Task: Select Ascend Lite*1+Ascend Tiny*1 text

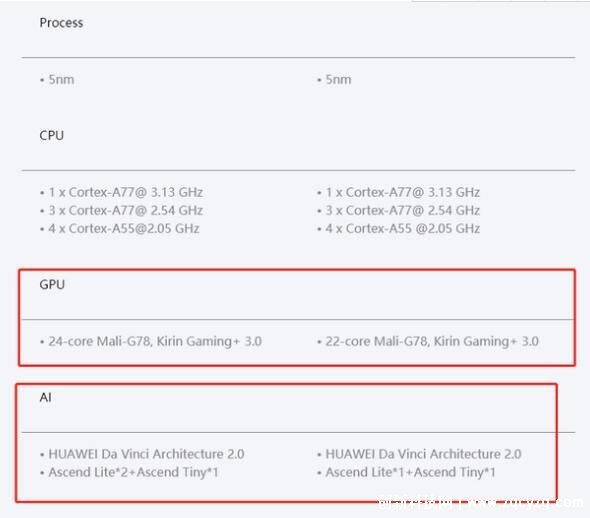Action: tap(411, 472)
